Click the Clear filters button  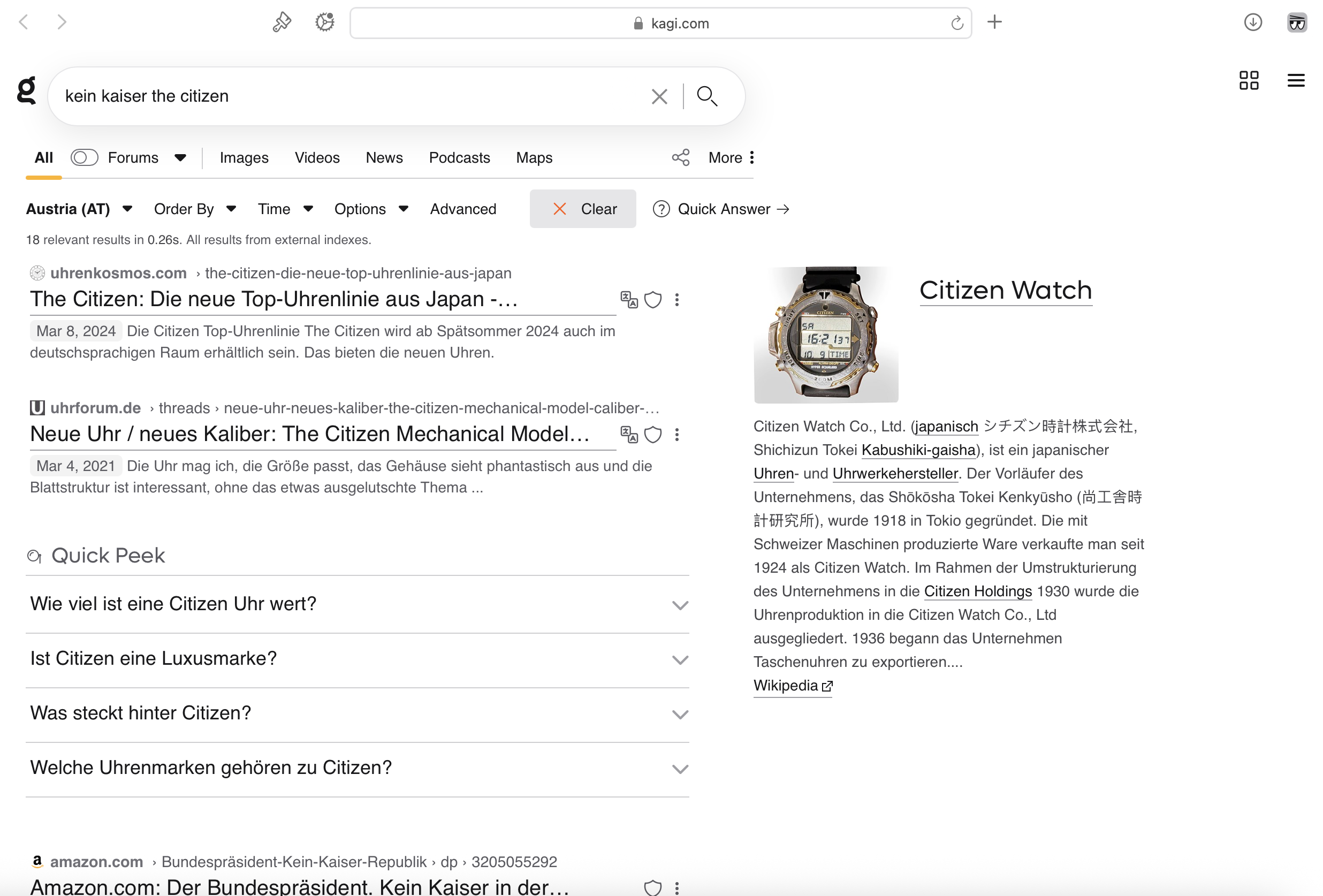[x=582, y=209]
